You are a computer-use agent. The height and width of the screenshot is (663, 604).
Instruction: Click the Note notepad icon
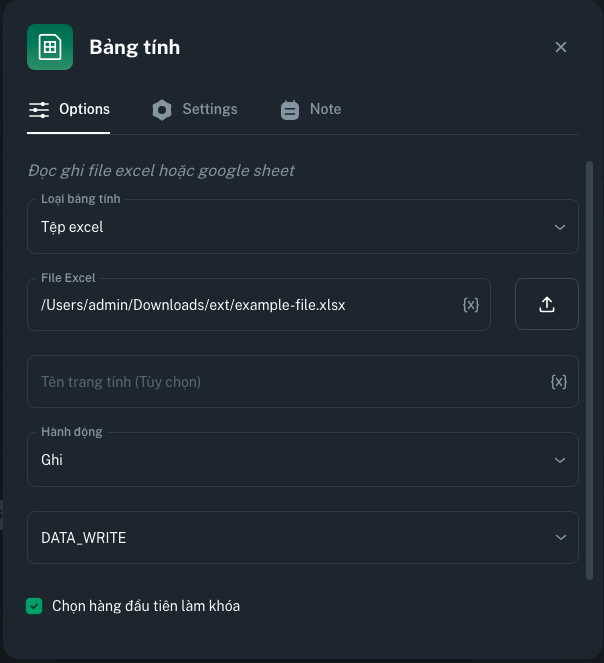point(290,110)
